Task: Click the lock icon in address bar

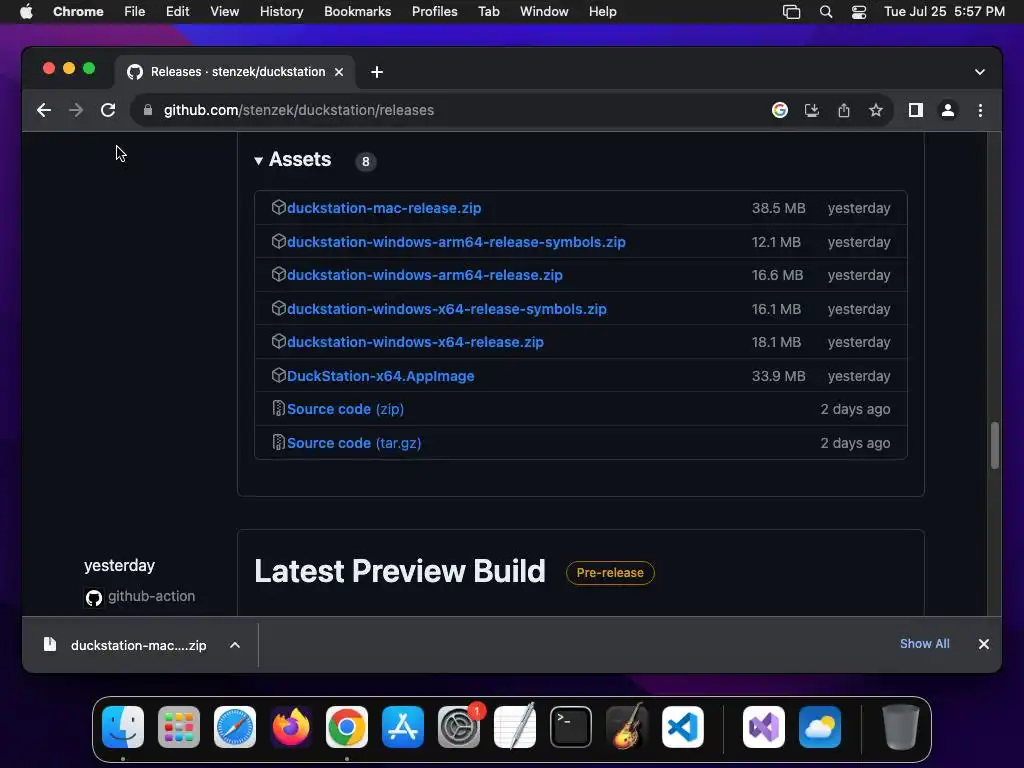Action: point(148,110)
